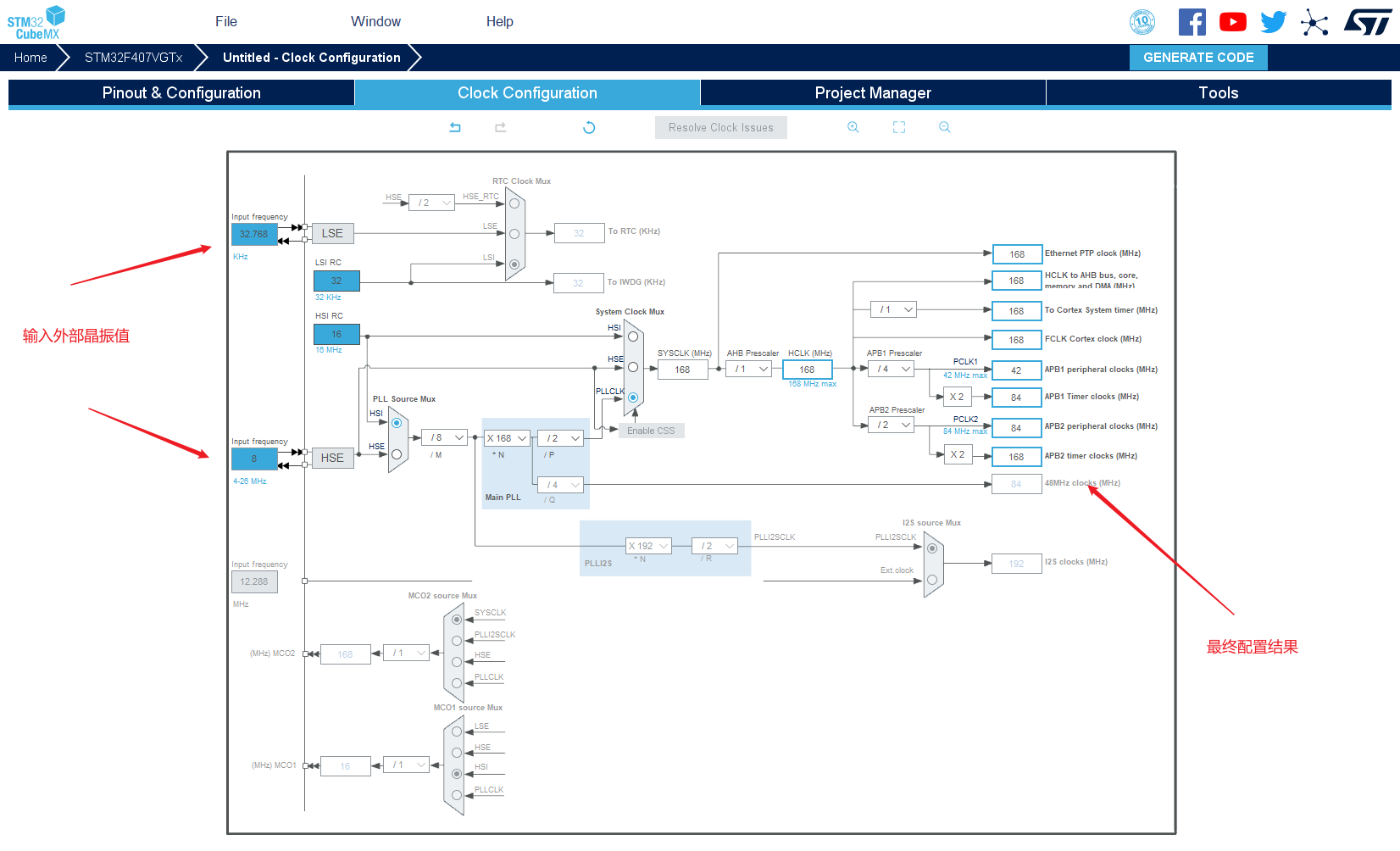
Task: Open the ST Facebook page icon
Action: point(1192,22)
